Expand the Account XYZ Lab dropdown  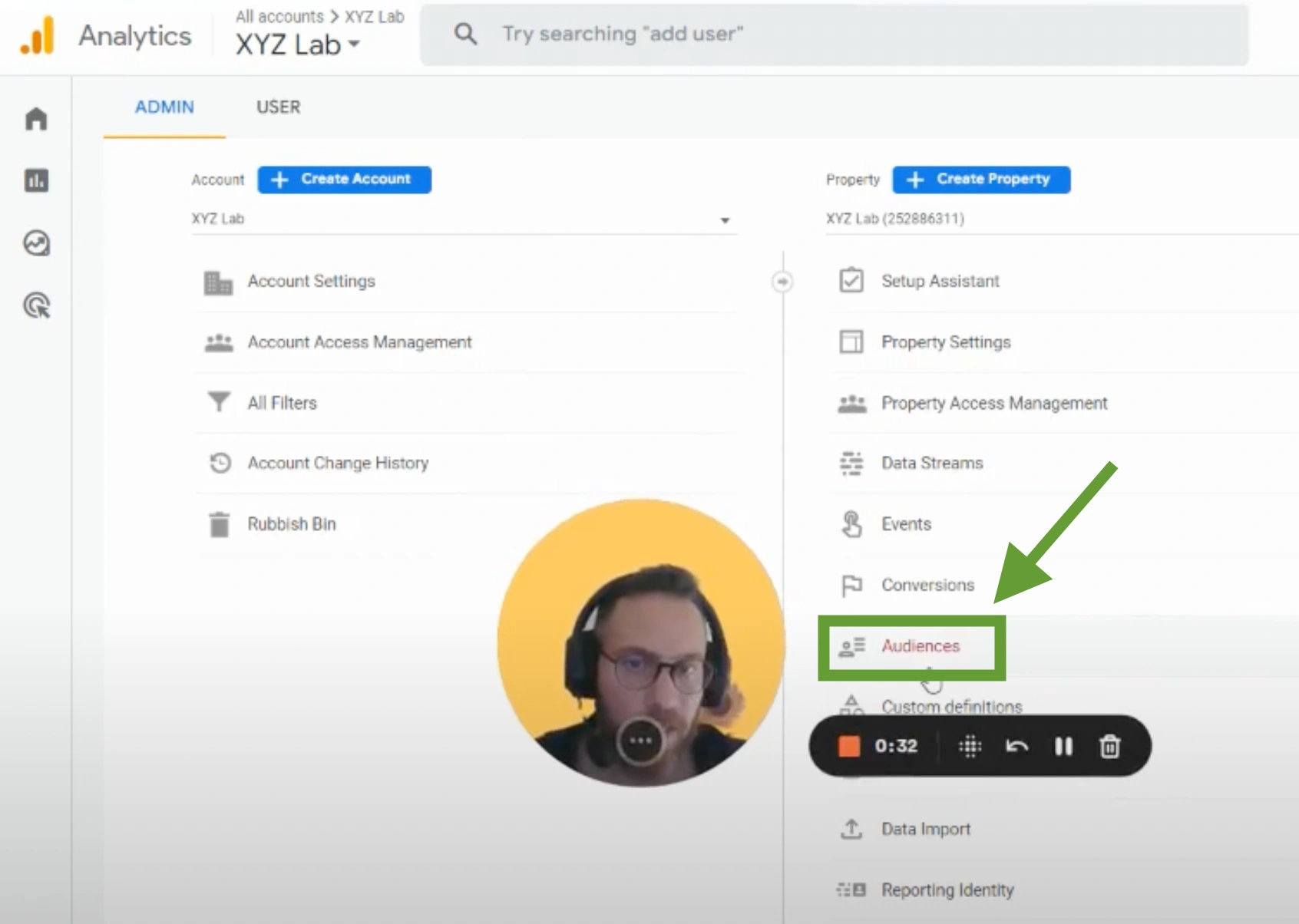[725, 220]
